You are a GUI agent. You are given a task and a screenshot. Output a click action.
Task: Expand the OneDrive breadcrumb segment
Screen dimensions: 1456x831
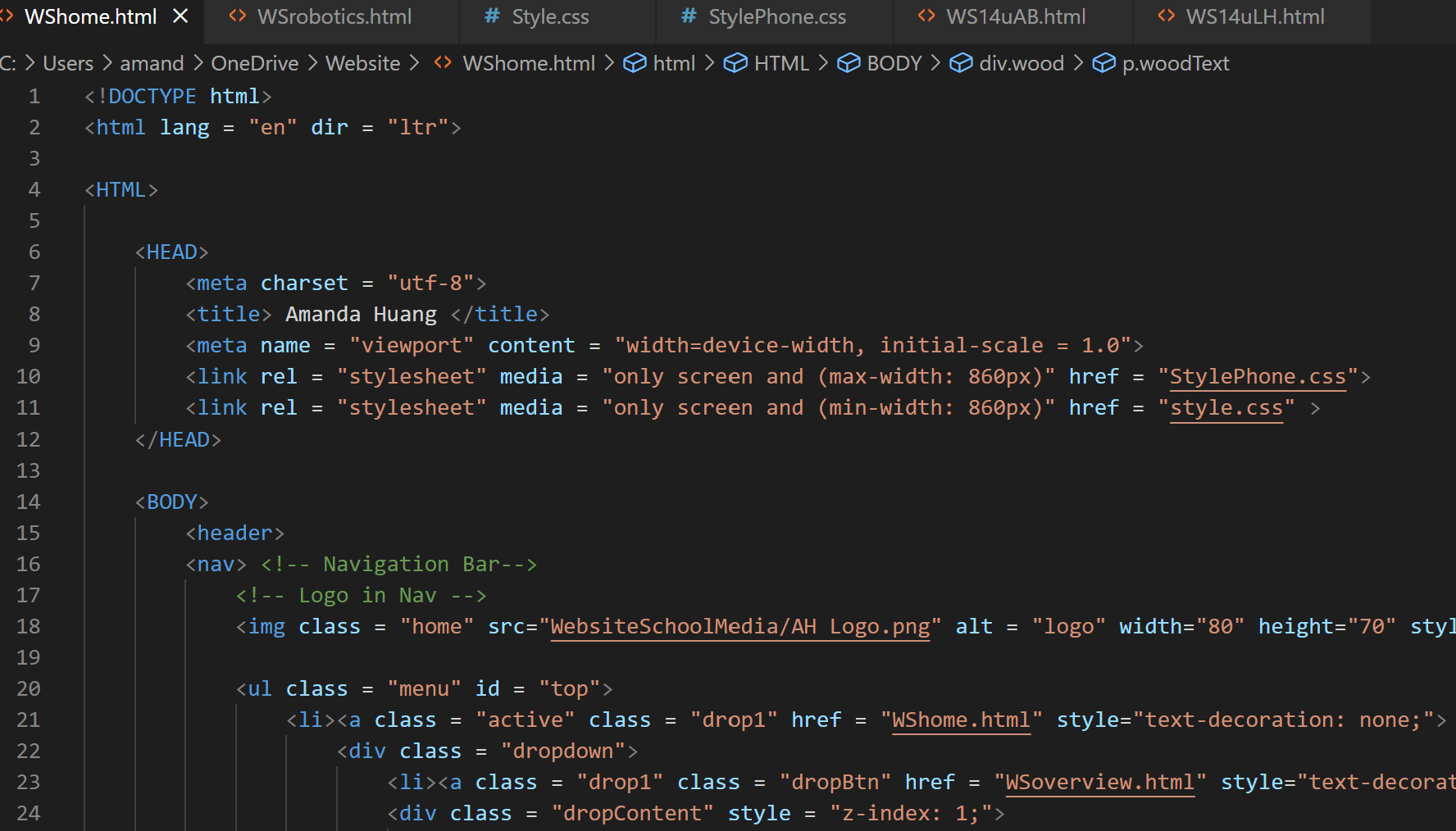pos(254,63)
